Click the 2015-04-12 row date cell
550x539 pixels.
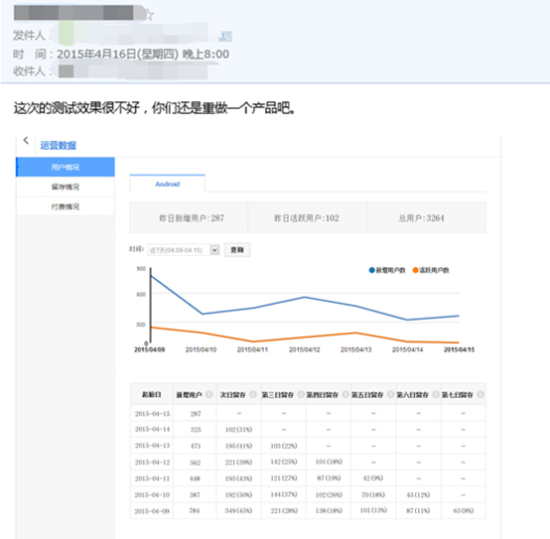(x=152, y=462)
